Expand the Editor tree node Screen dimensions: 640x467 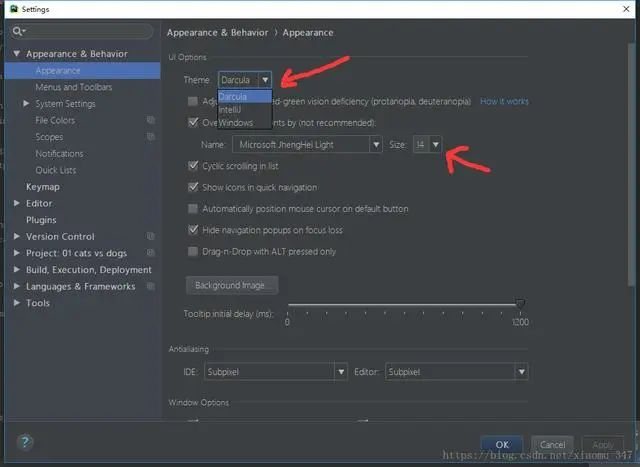pyautogui.click(x=17, y=203)
